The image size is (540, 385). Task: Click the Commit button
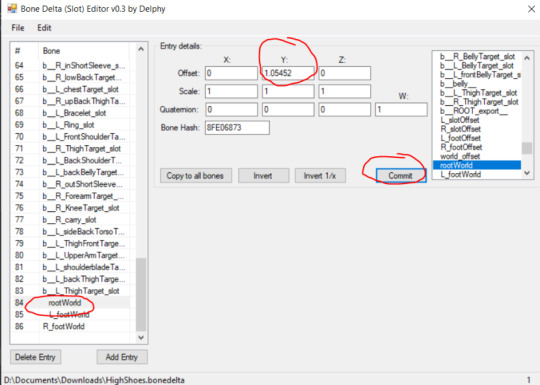point(401,176)
